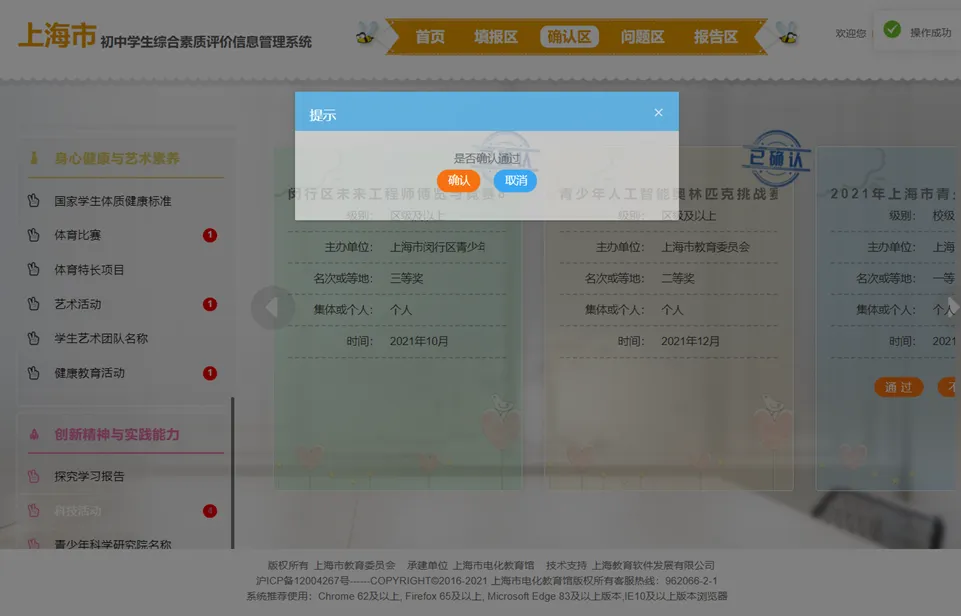Open the 报告区 tab

pyautogui.click(x=716, y=37)
